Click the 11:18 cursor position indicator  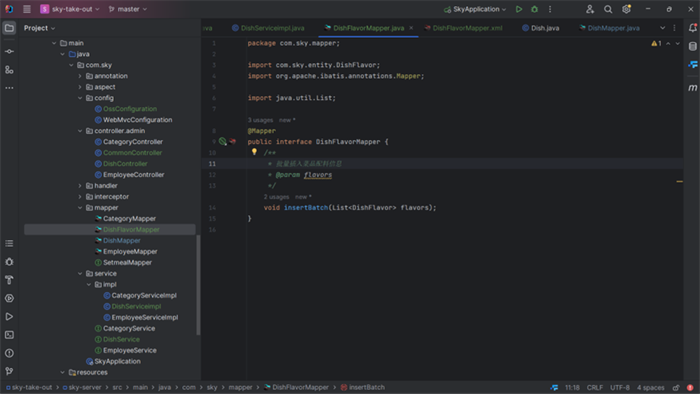(572, 387)
